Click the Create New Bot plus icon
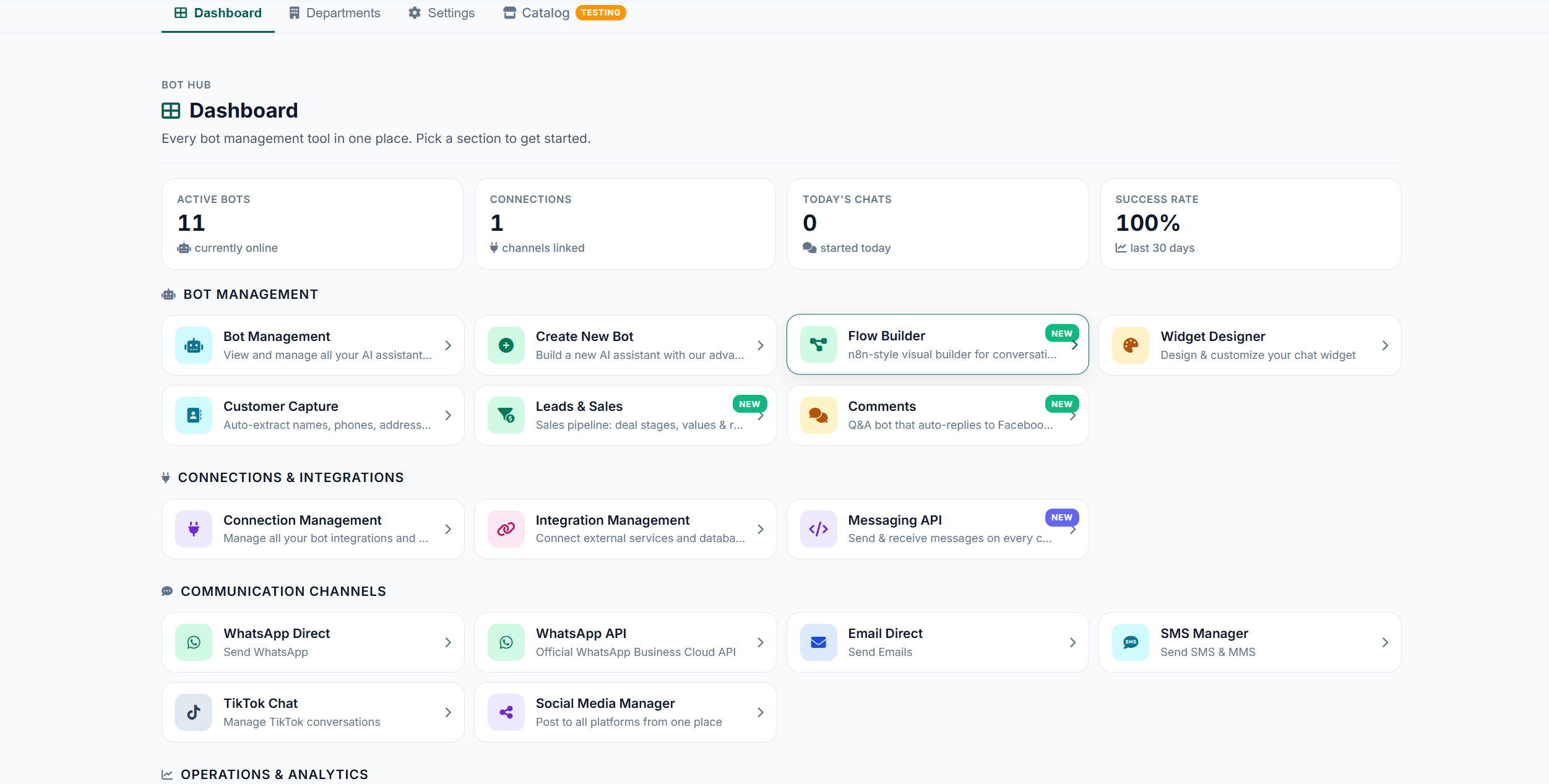Viewport: 1549px width, 784px height. click(x=506, y=345)
